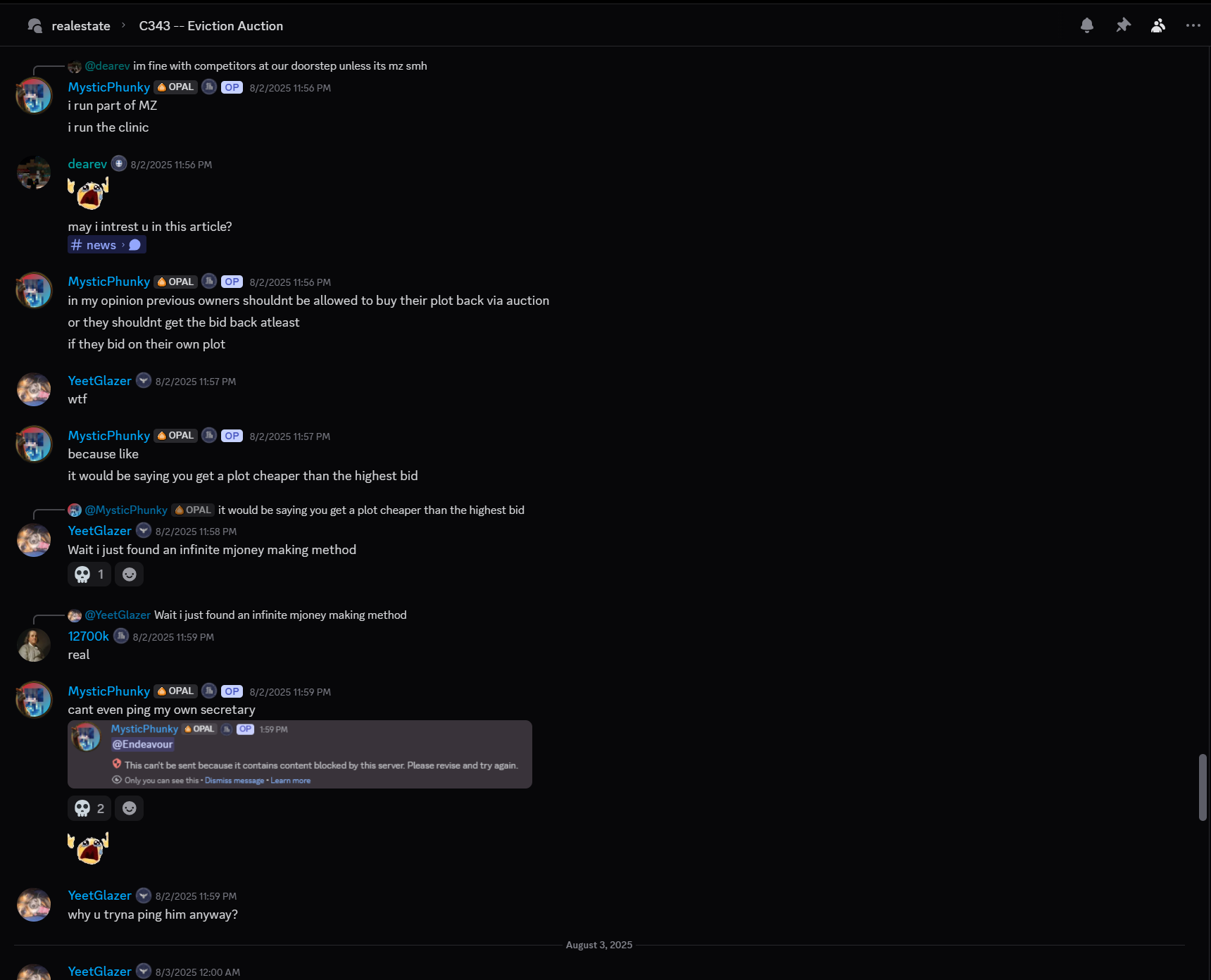Viewport: 1211px width, 980px height.
Task: Open notification settings bell icon
Action: (x=1087, y=26)
